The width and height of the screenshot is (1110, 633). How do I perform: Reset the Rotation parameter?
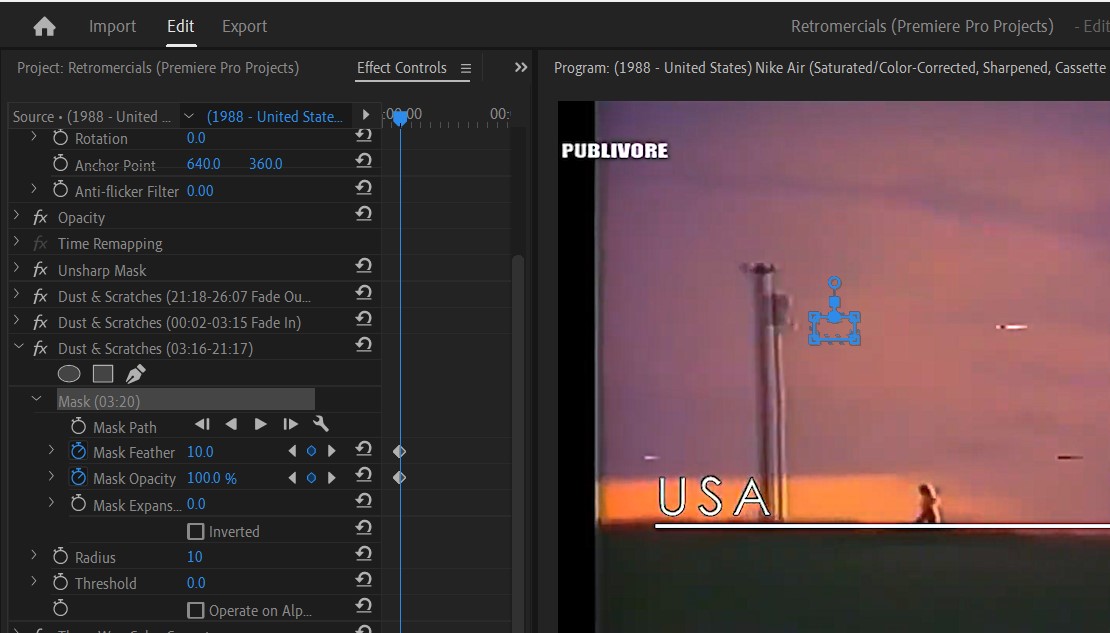363,136
